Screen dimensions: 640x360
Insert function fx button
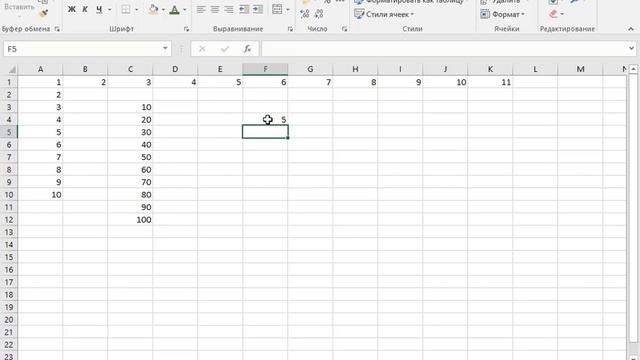click(x=247, y=49)
